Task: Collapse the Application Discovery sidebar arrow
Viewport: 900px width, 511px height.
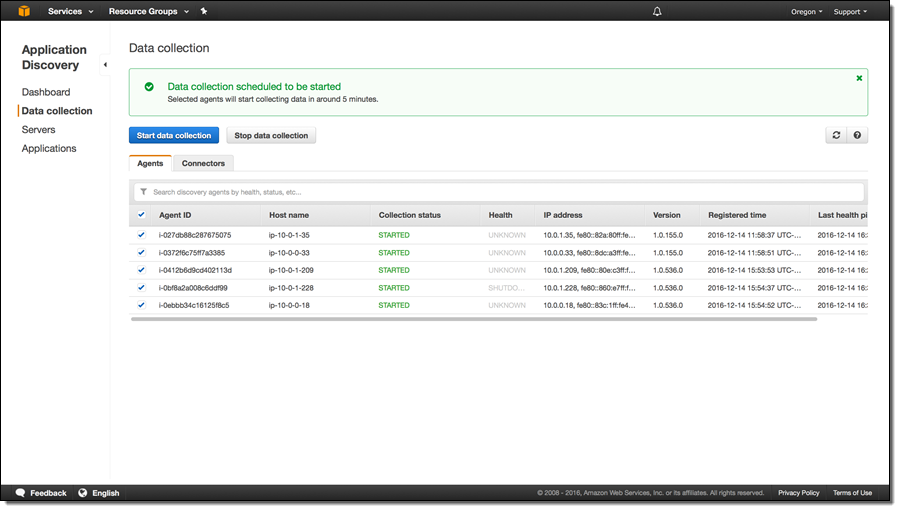Action: point(105,65)
